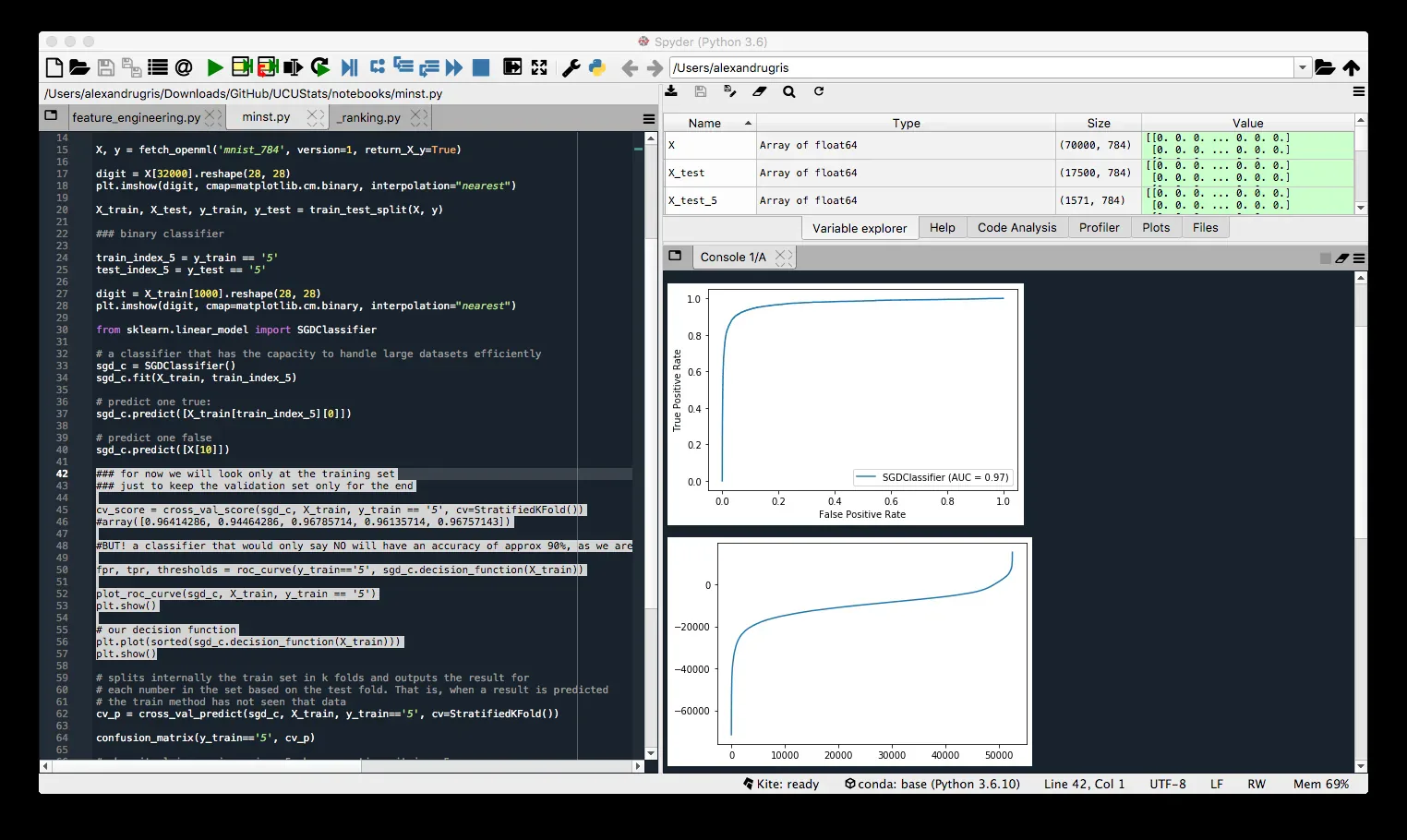Click the working directory path field
Image resolution: width=1407 pixels, height=840 pixels.
982,67
